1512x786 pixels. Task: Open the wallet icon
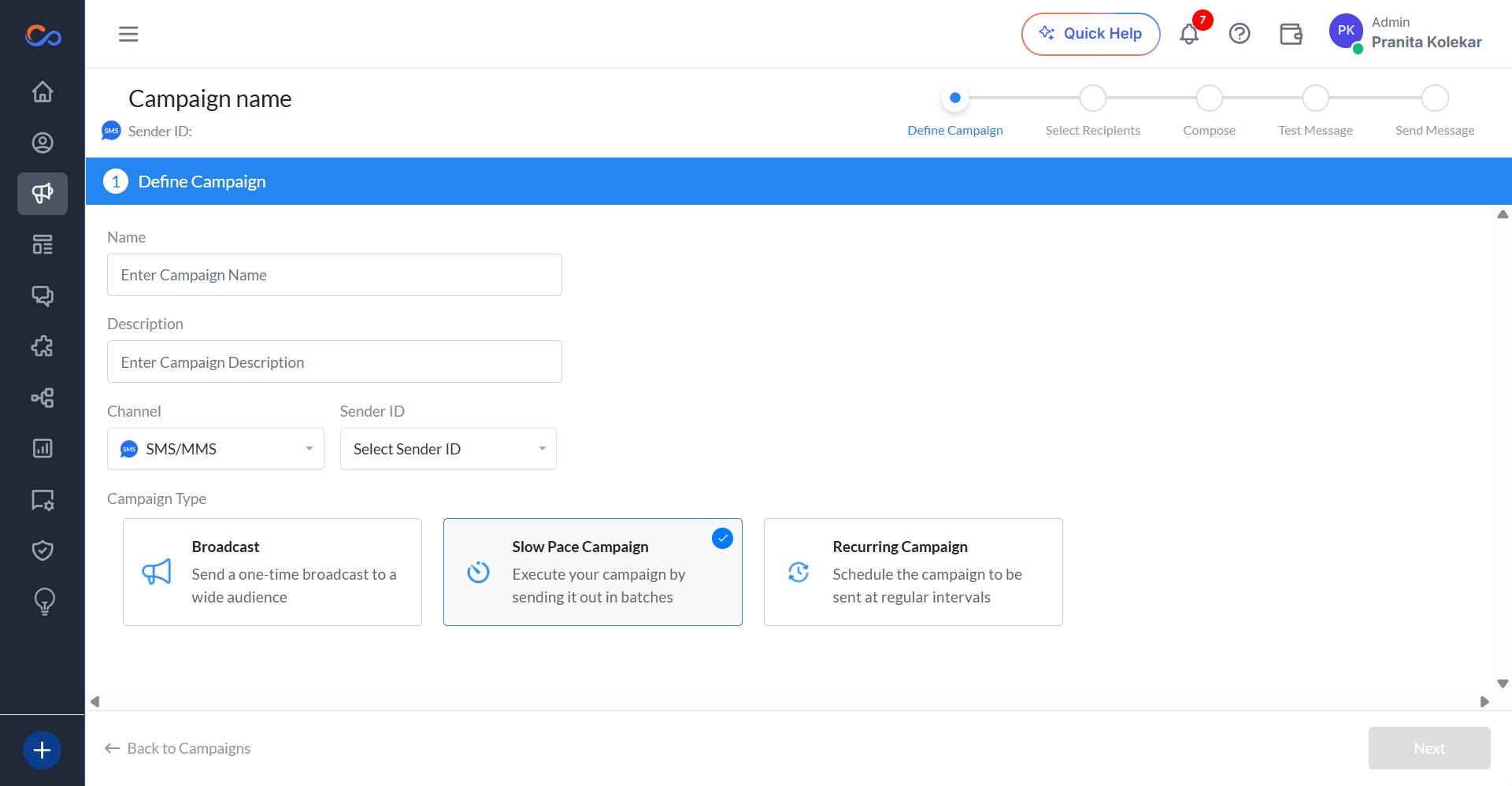coord(1291,34)
